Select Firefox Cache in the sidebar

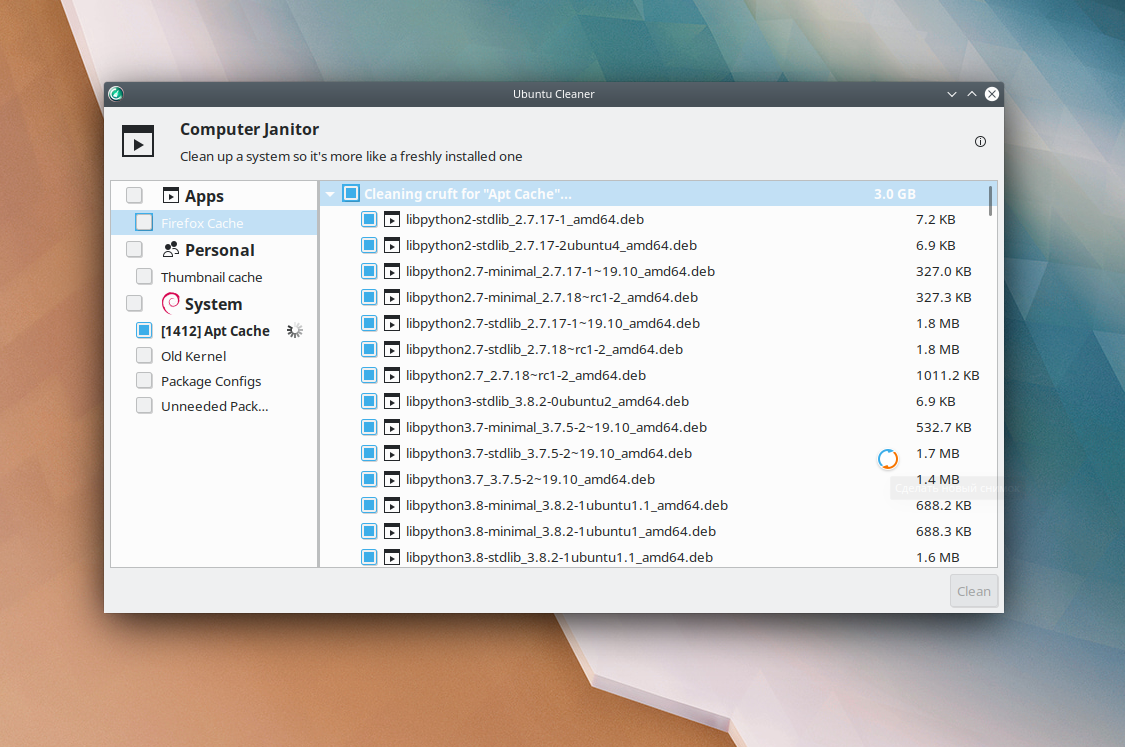point(202,223)
